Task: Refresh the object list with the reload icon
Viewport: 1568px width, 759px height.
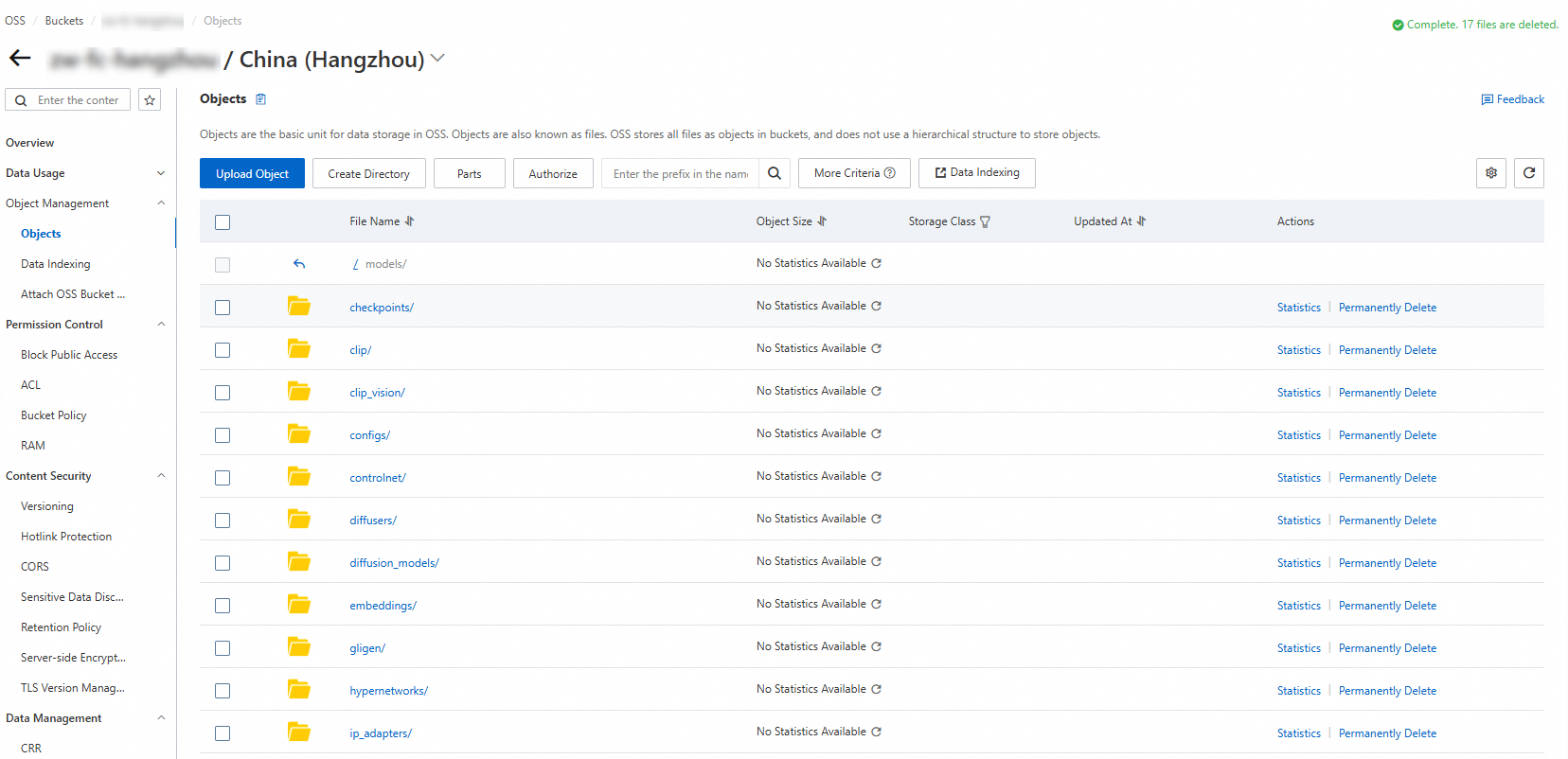Action: click(1529, 173)
